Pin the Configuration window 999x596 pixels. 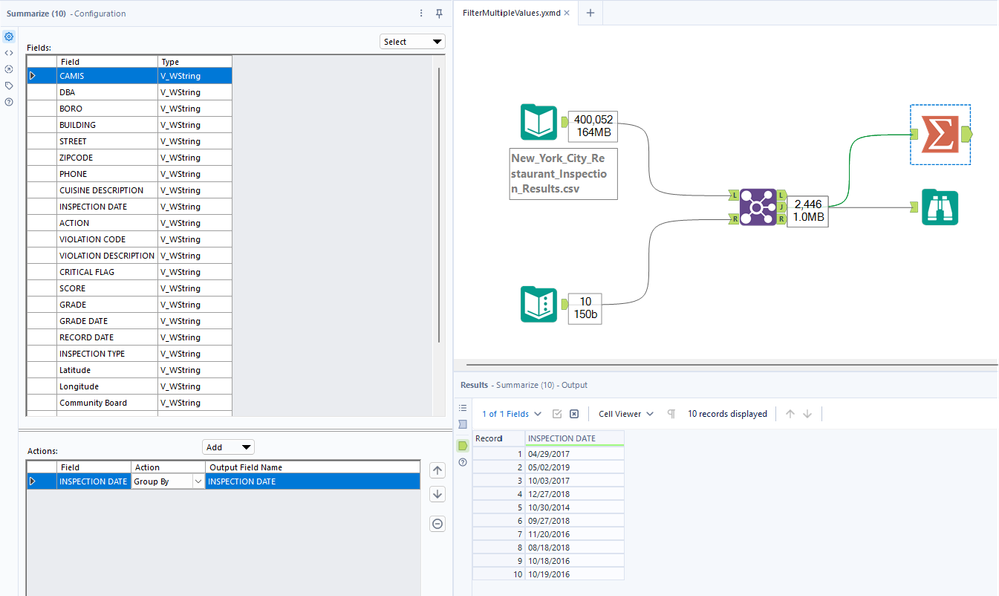(x=438, y=13)
